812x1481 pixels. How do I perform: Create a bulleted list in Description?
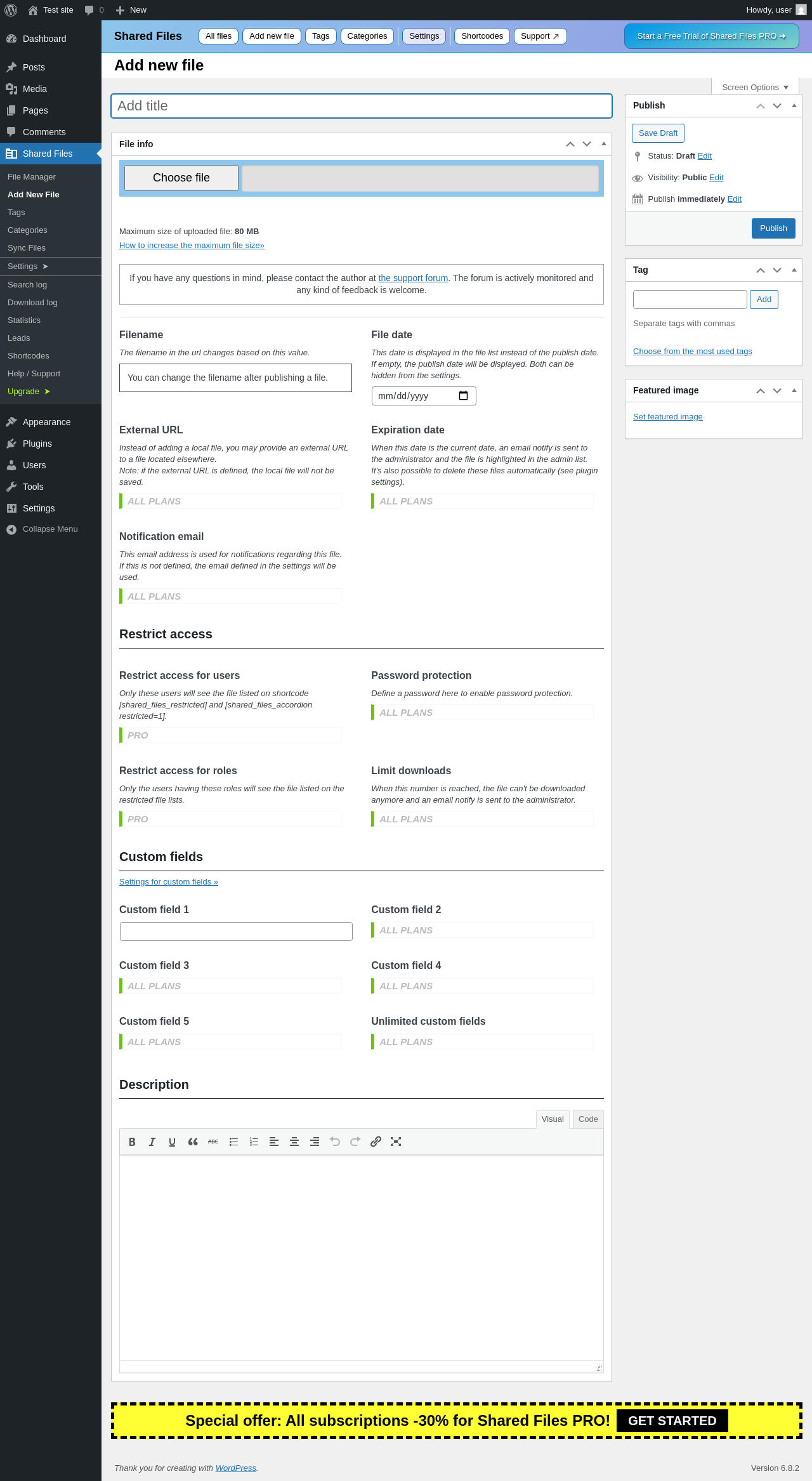[233, 1142]
